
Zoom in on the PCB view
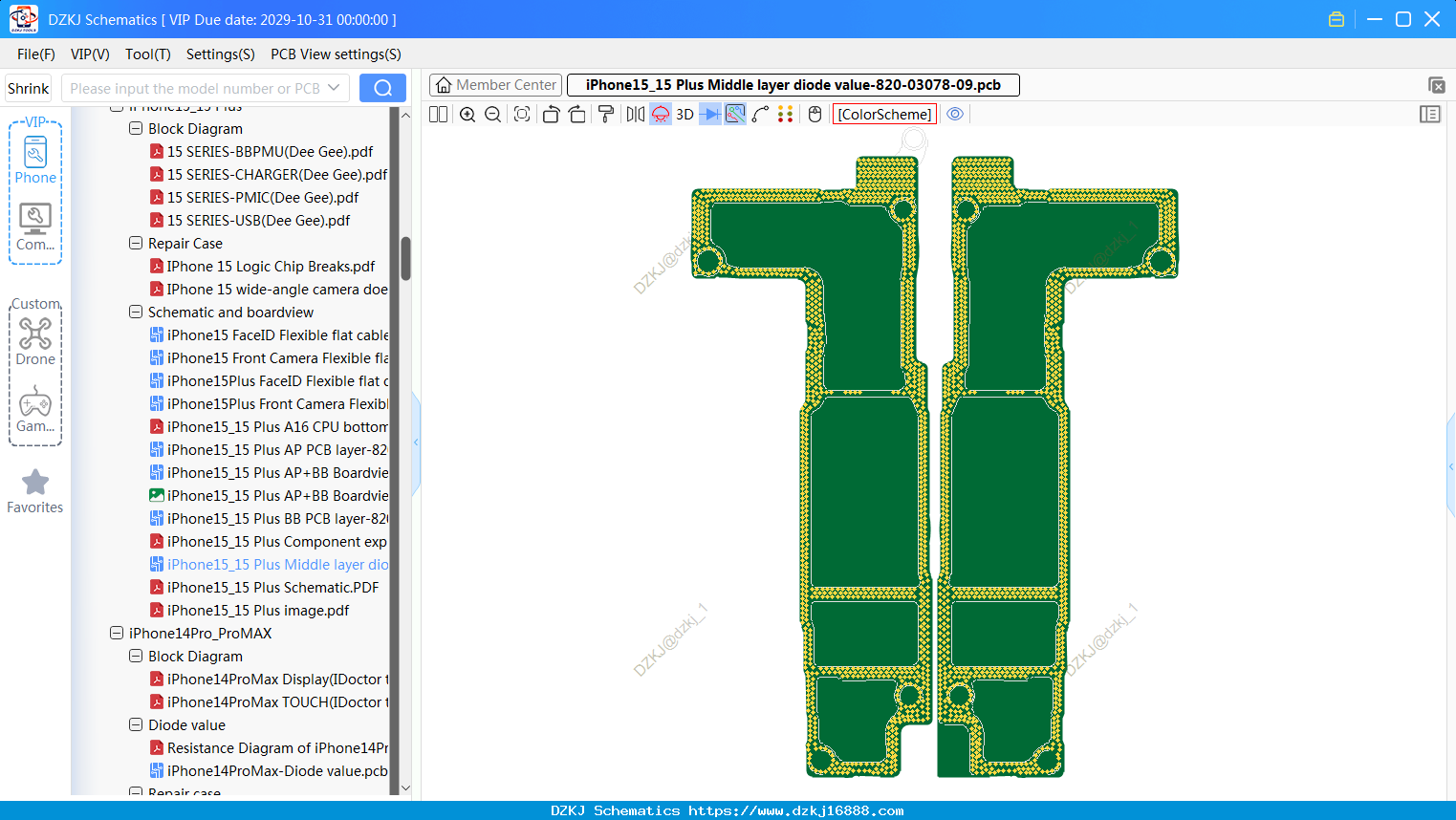point(467,114)
